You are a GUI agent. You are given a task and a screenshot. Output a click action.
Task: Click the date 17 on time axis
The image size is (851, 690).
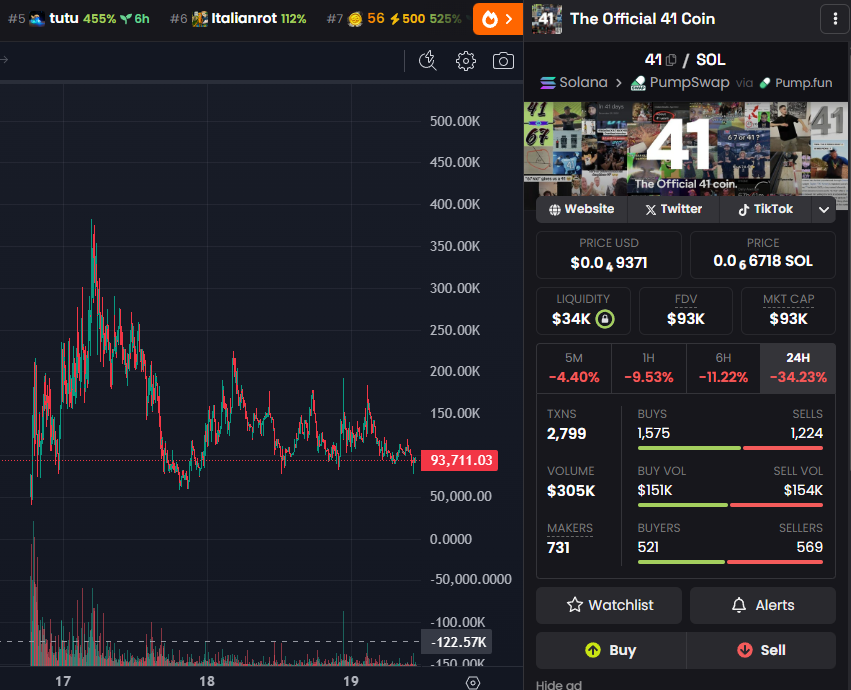pos(63,681)
